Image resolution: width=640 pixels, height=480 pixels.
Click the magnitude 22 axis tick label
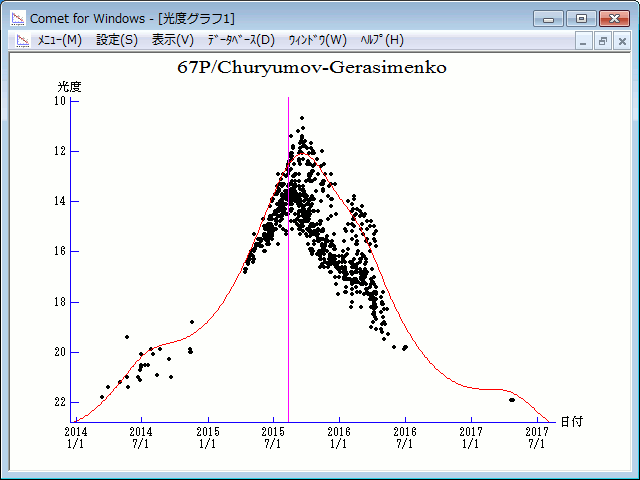[60, 402]
